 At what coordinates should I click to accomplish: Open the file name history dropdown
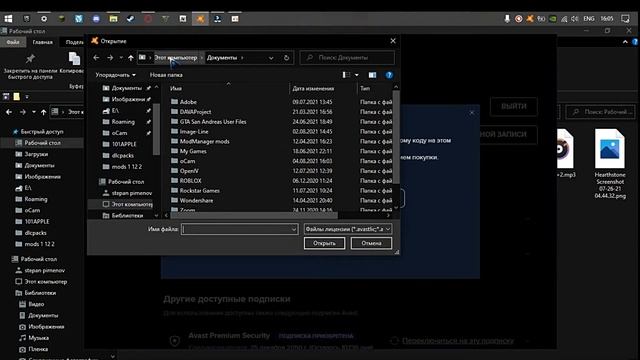[294, 229]
